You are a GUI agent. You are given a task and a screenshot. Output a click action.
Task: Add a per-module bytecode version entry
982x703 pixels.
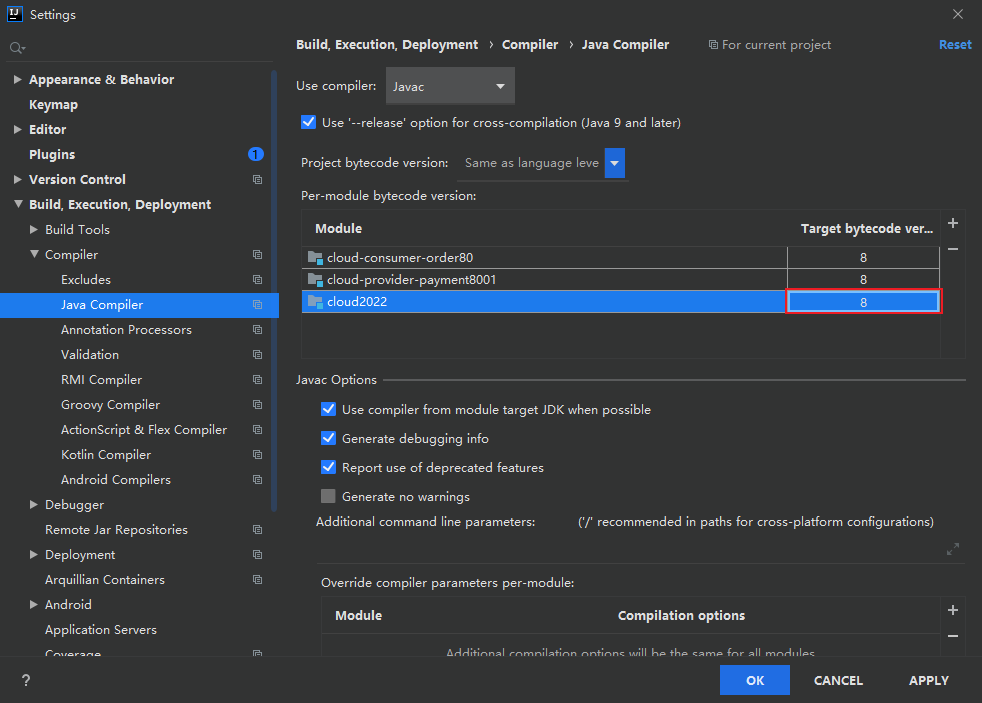click(953, 223)
